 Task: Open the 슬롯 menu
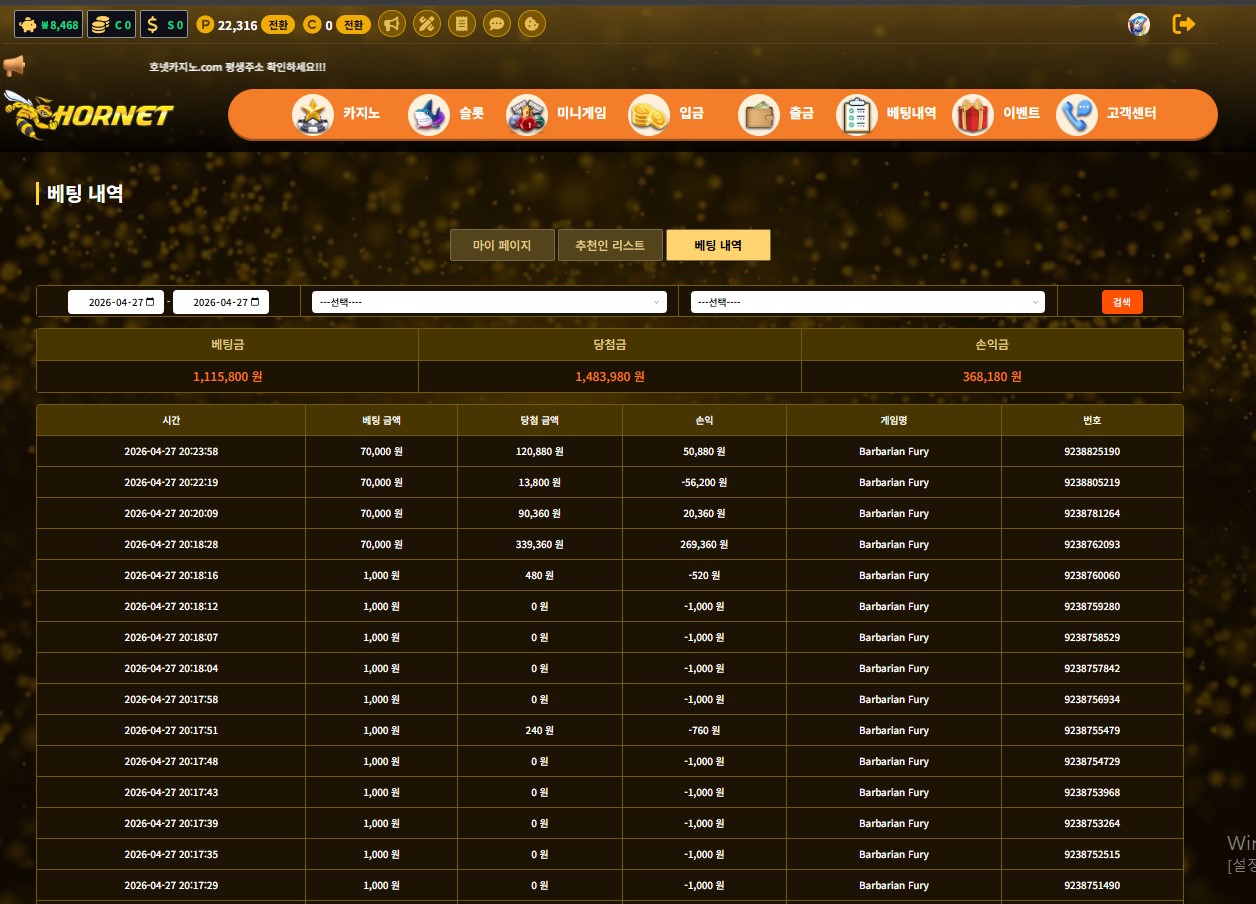coord(447,114)
